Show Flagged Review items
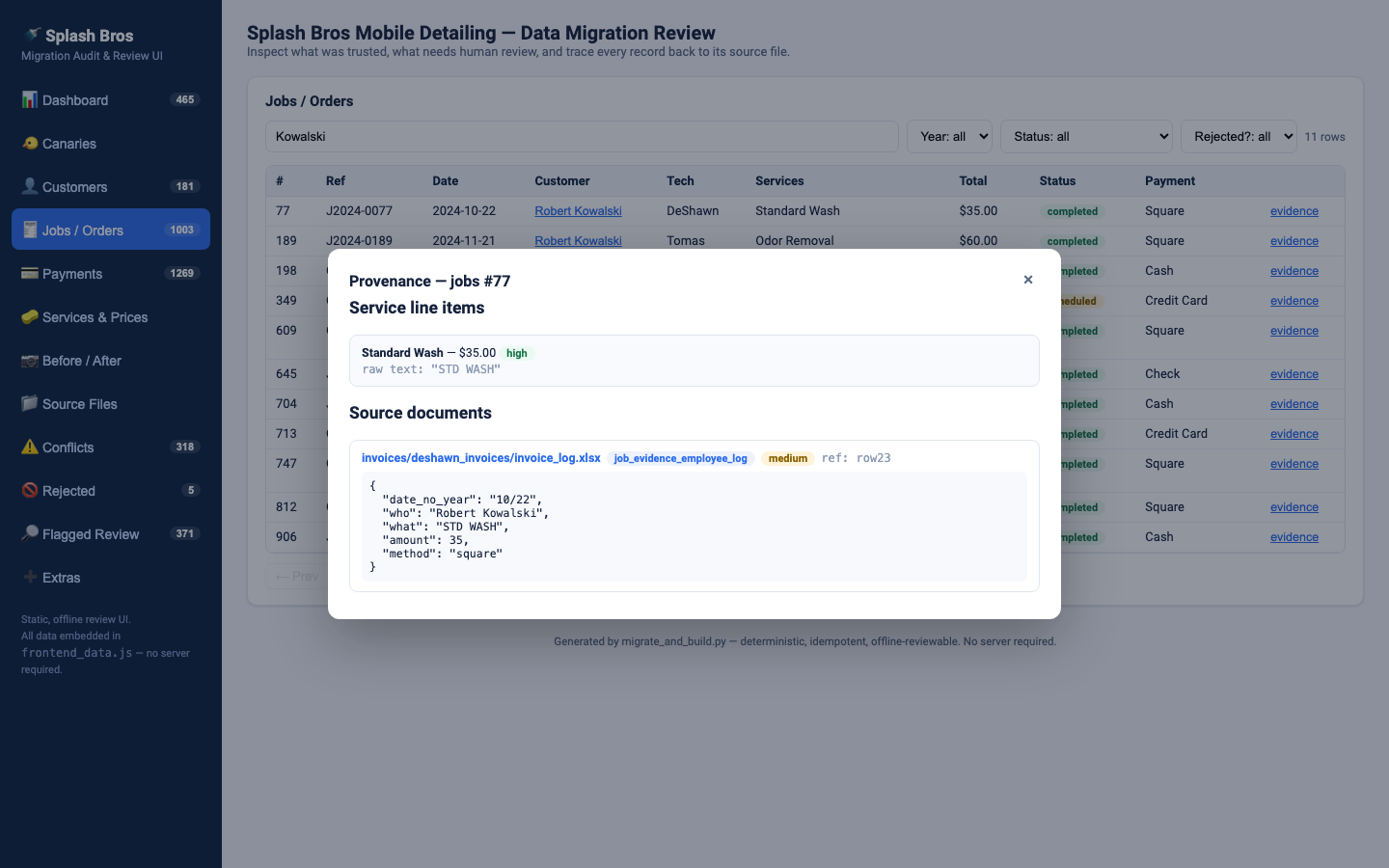Viewport: 1389px width, 868px height. pos(111,534)
